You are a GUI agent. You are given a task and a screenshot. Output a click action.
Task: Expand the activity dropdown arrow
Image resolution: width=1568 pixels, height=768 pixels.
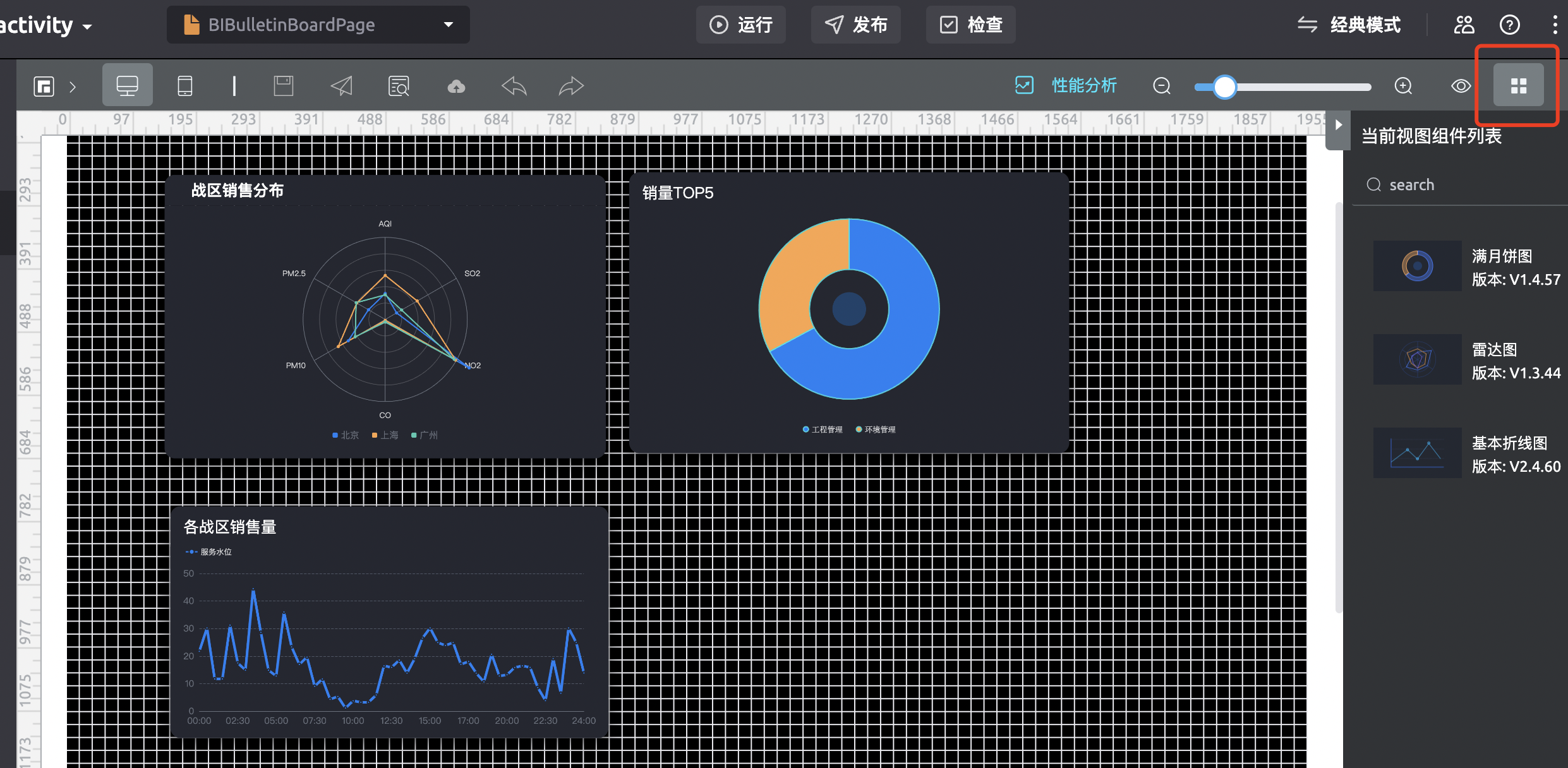[87, 27]
